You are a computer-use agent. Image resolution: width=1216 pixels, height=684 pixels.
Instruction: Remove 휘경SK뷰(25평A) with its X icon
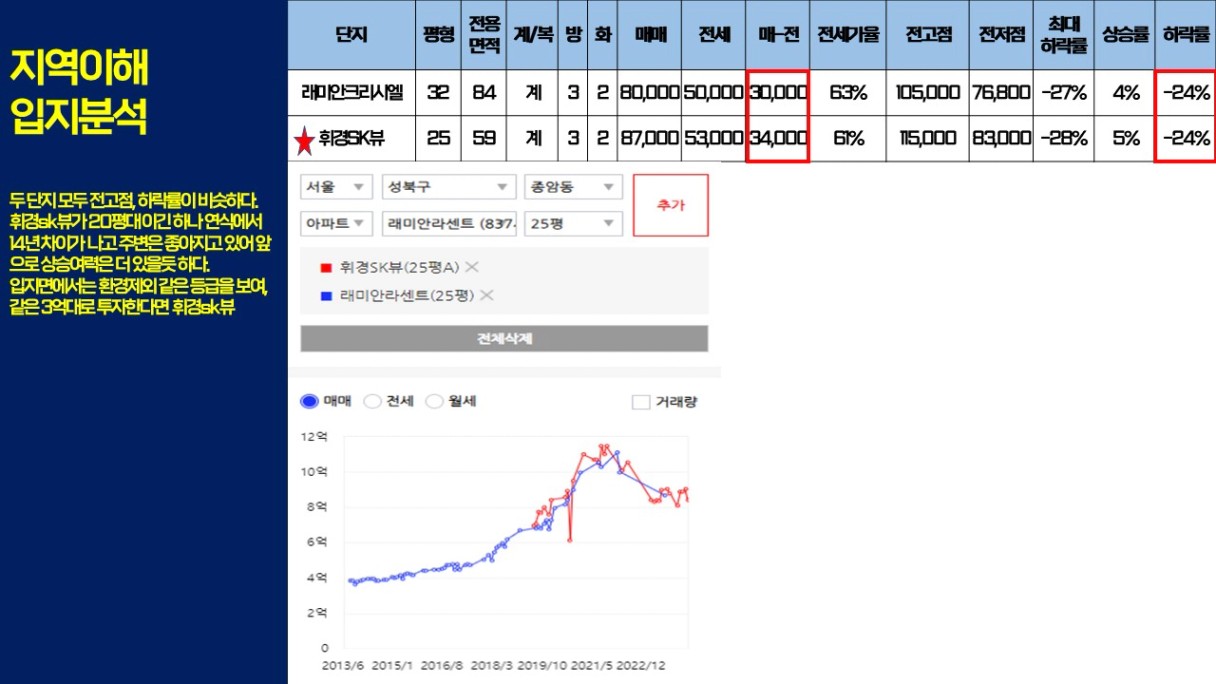click(x=473, y=267)
